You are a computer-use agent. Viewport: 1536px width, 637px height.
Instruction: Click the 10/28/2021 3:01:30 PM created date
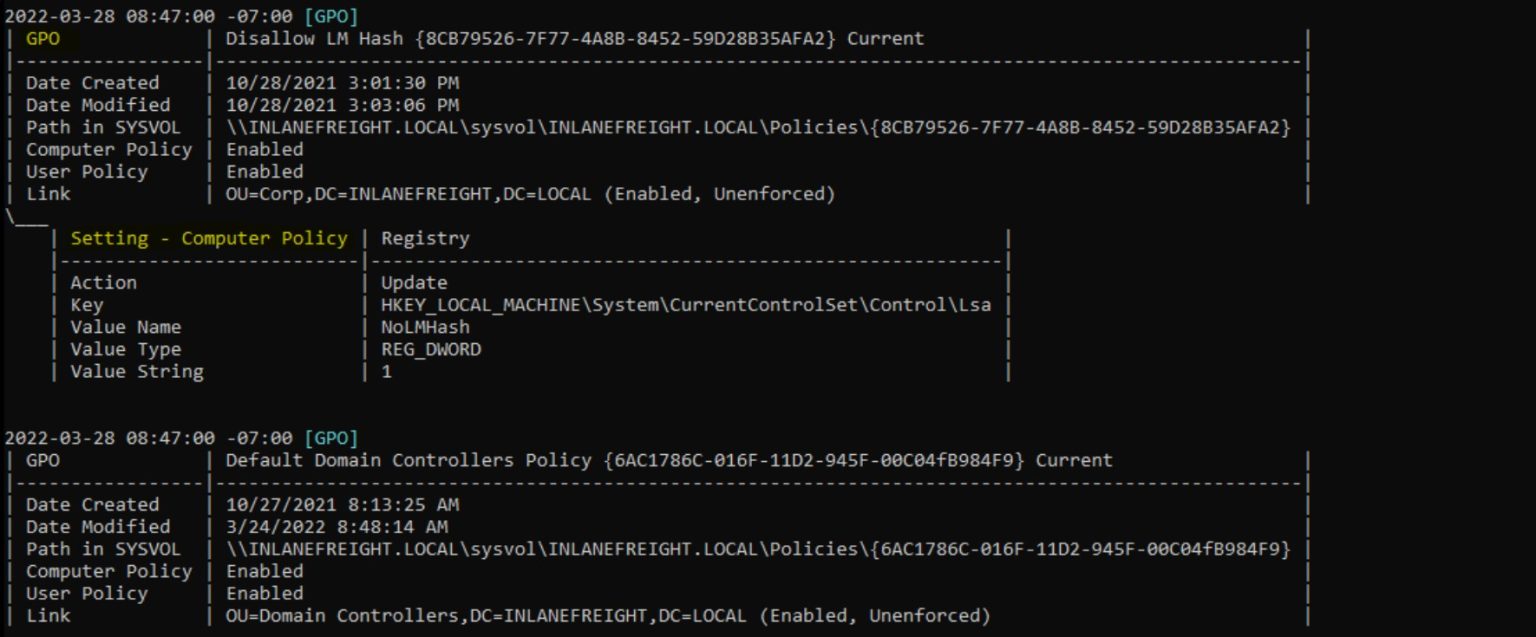pyautogui.click(x=342, y=83)
